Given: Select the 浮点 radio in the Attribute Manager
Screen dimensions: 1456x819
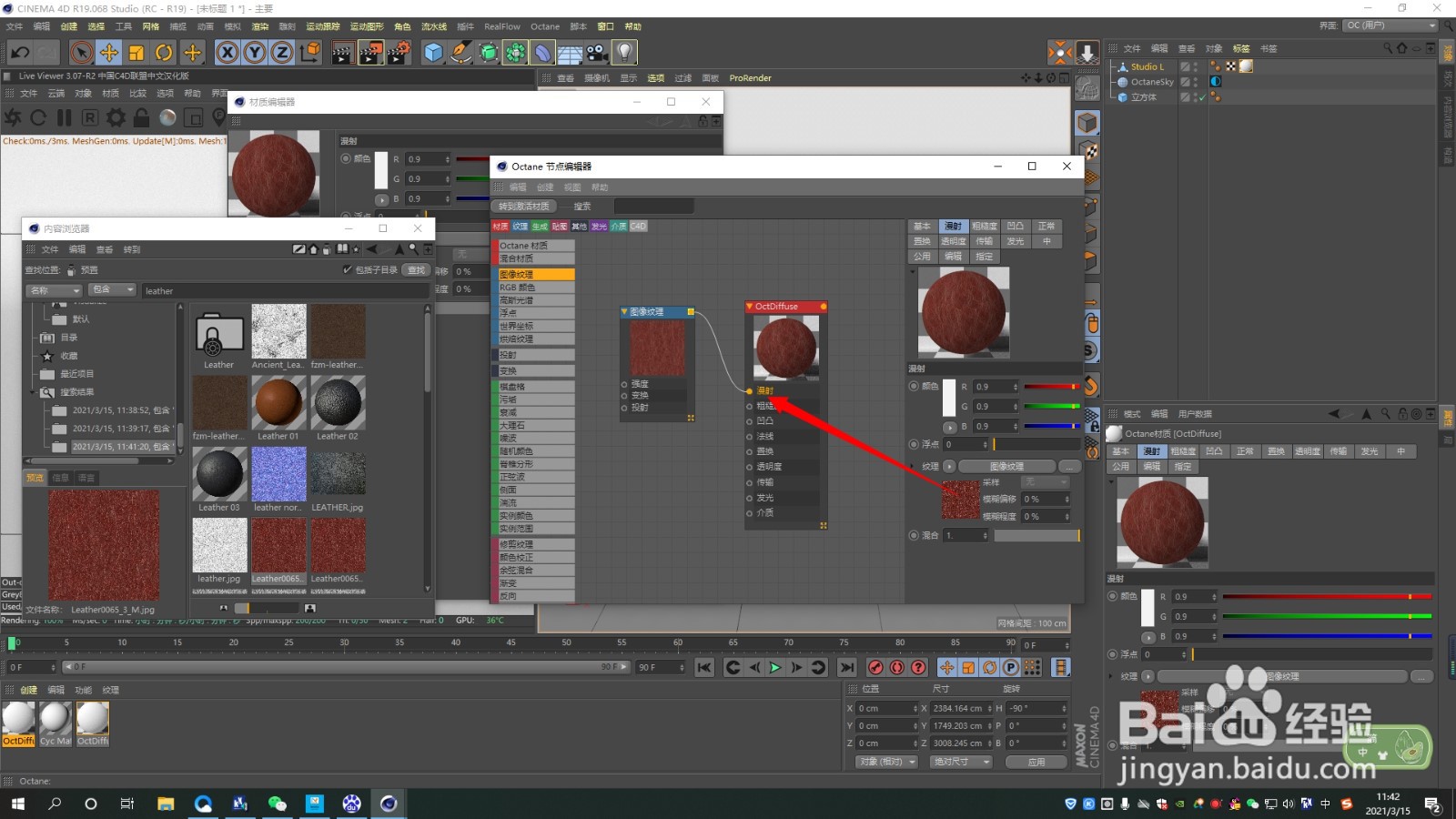Looking at the screenshot, I should 1112,654.
